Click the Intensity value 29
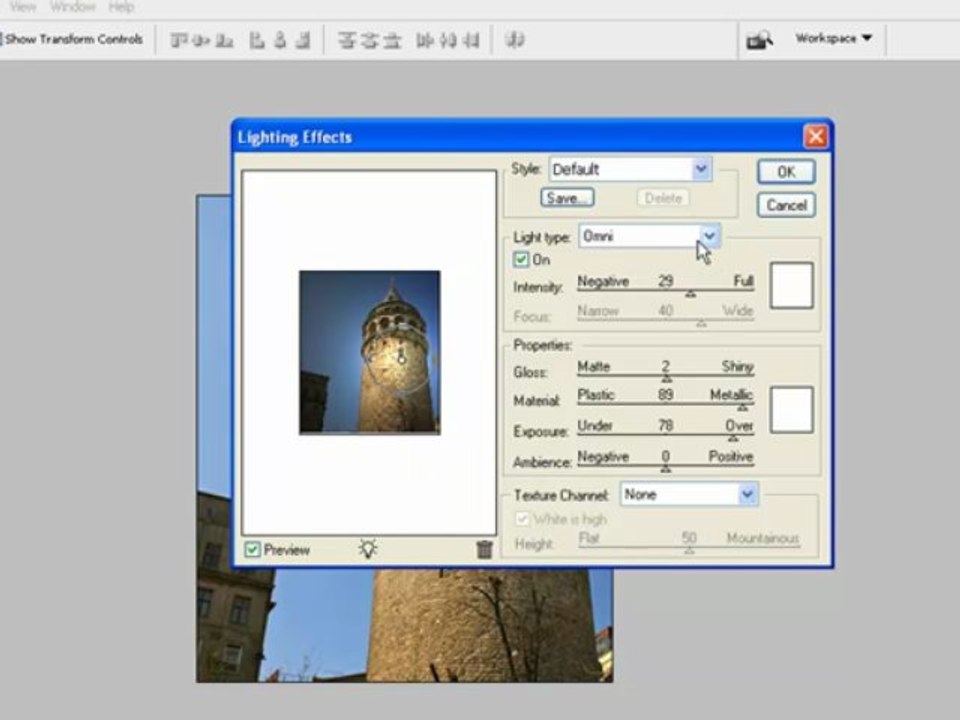960x720 pixels. pos(666,280)
